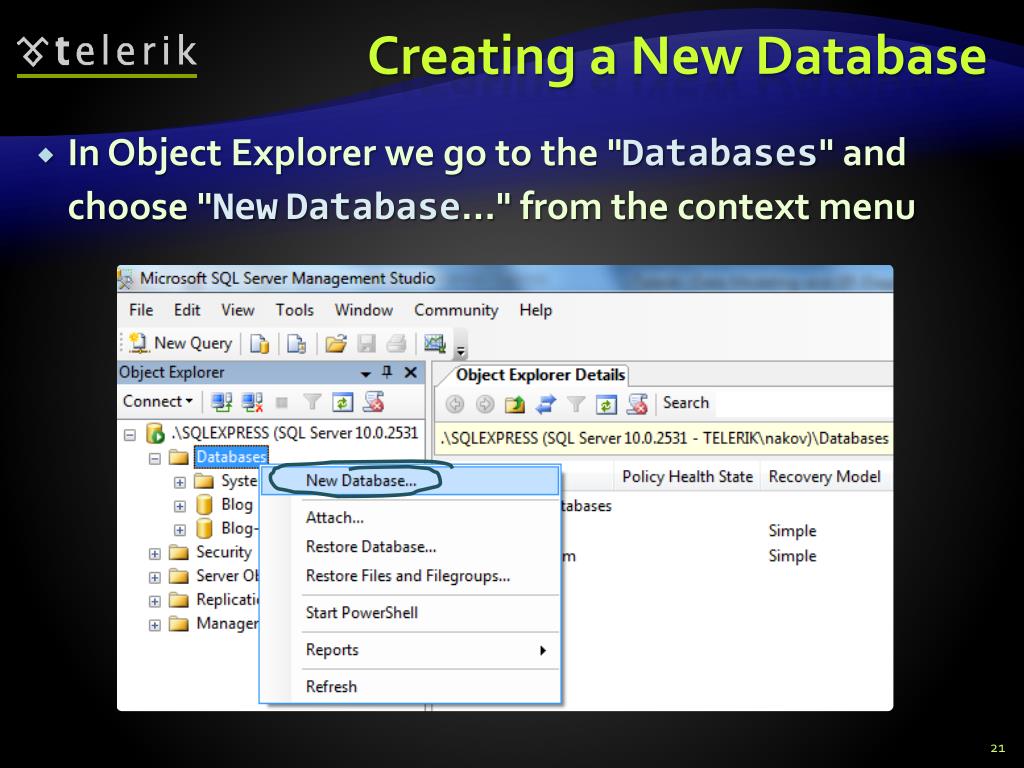The height and width of the screenshot is (768, 1024).
Task: Sort by the Policy Health State column
Action: (687, 477)
